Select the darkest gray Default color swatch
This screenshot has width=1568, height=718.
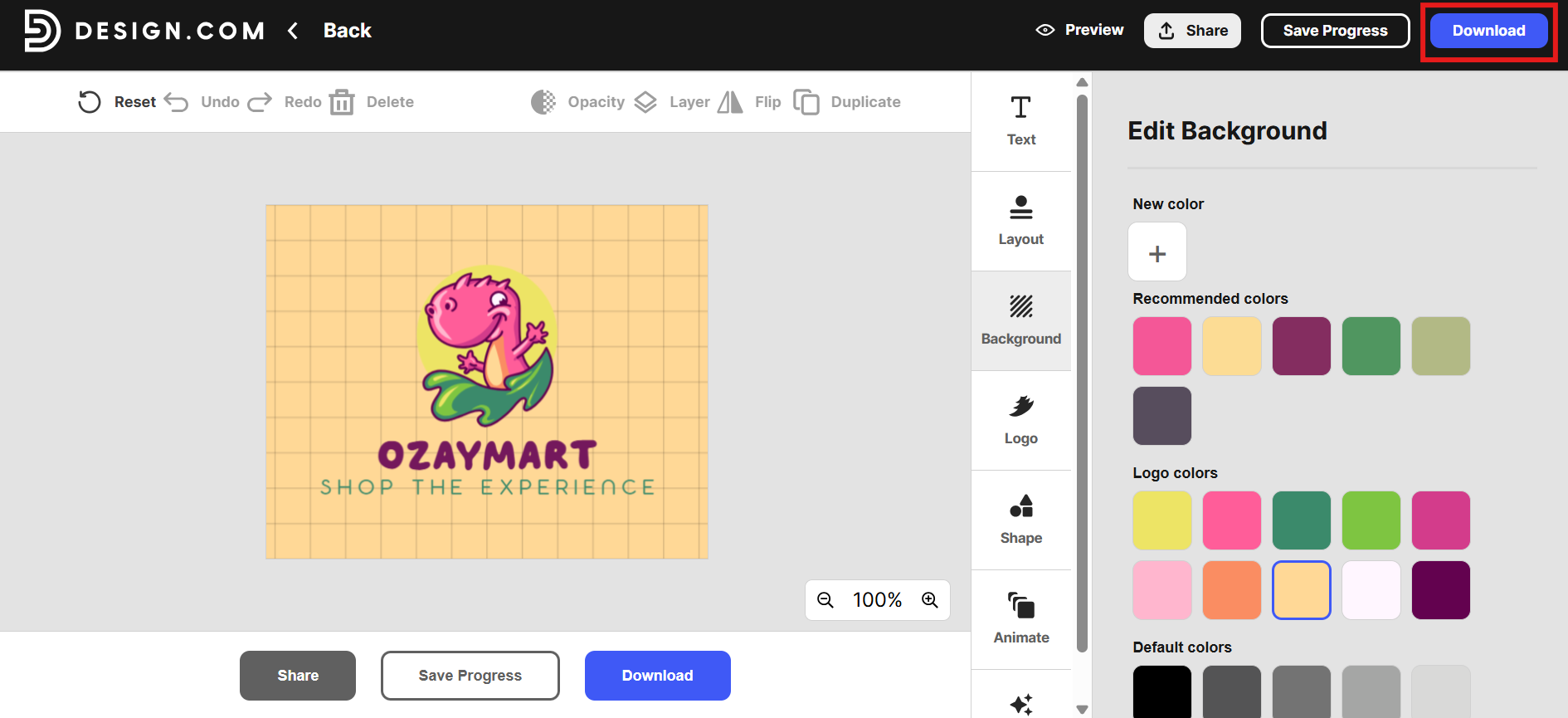1232,691
